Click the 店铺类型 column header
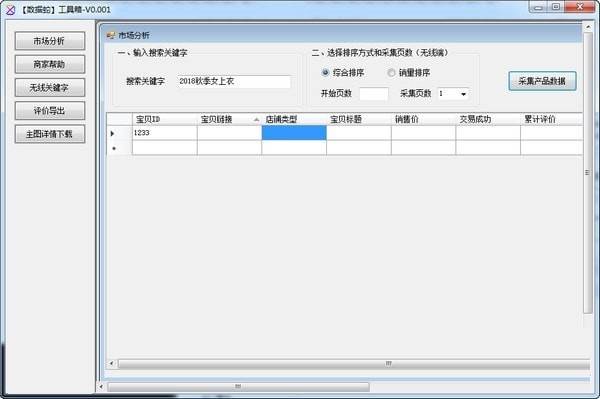The image size is (600, 399). pyautogui.click(x=294, y=119)
